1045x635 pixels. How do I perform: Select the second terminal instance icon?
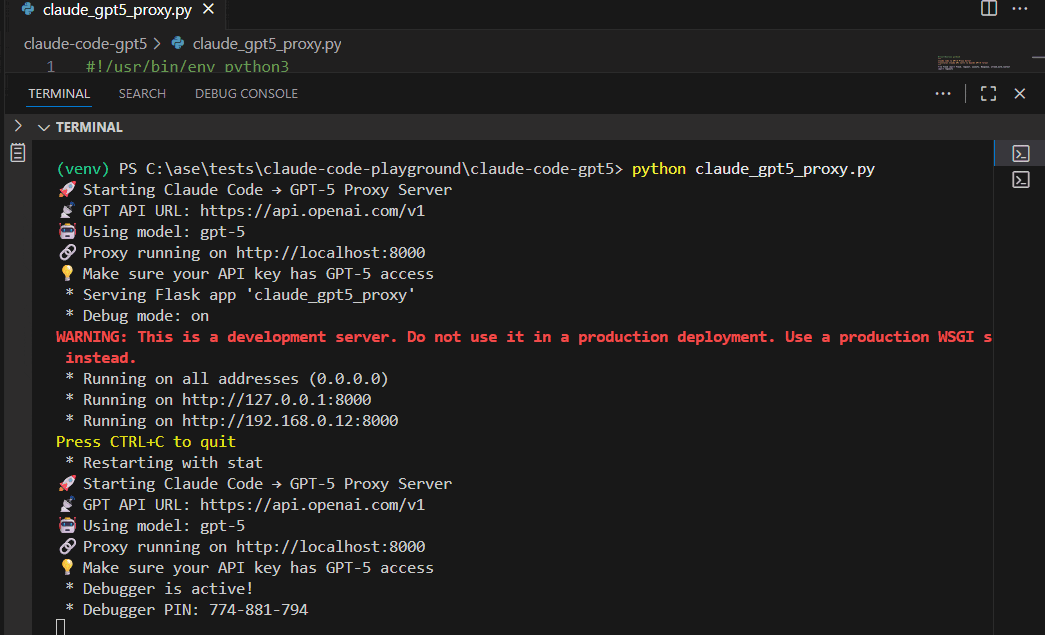pyautogui.click(x=1020, y=180)
